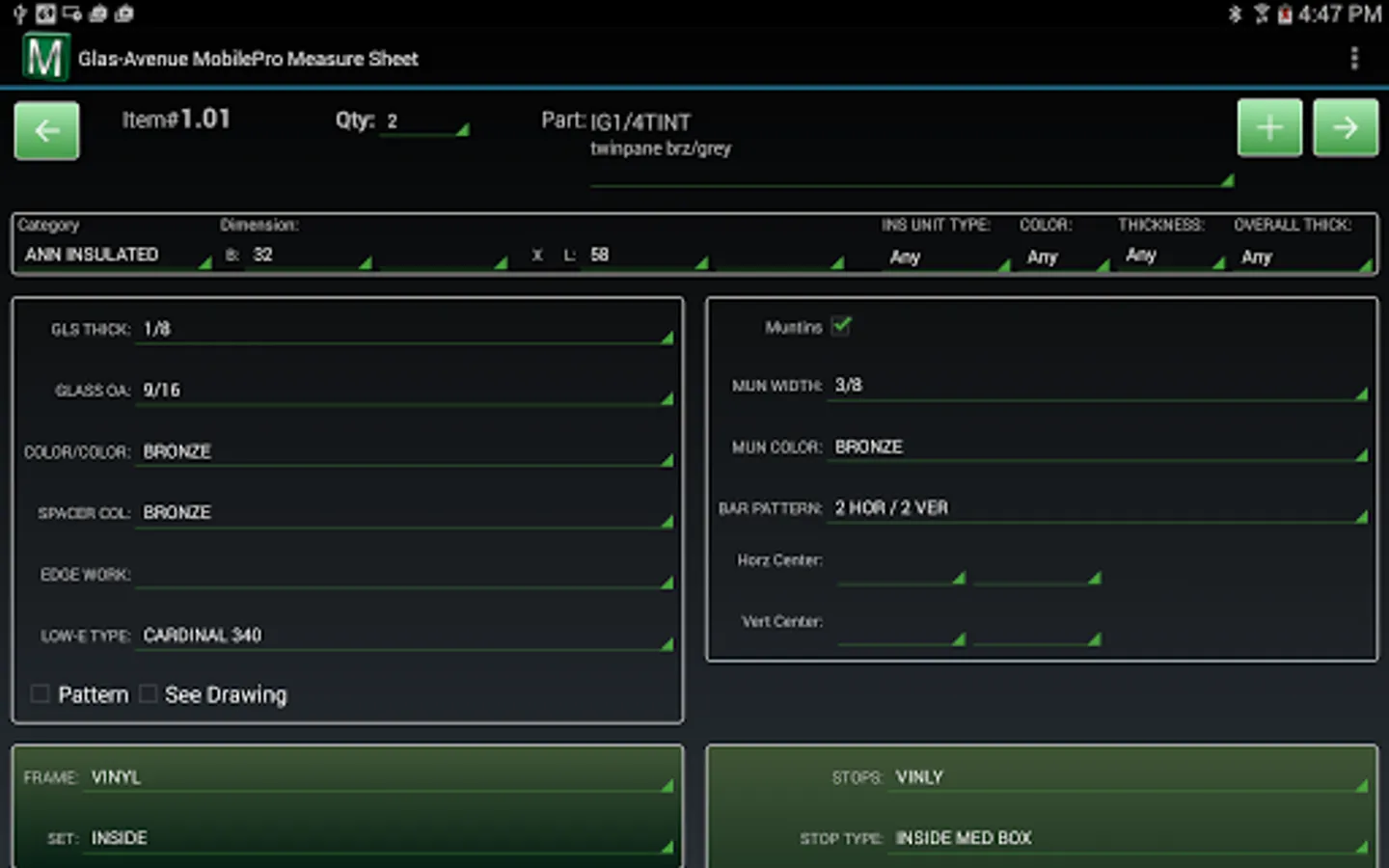The height and width of the screenshot is (868, 1389).
Task: Tap the empty EDGE WORK field
Action: (x=403, y=575)
